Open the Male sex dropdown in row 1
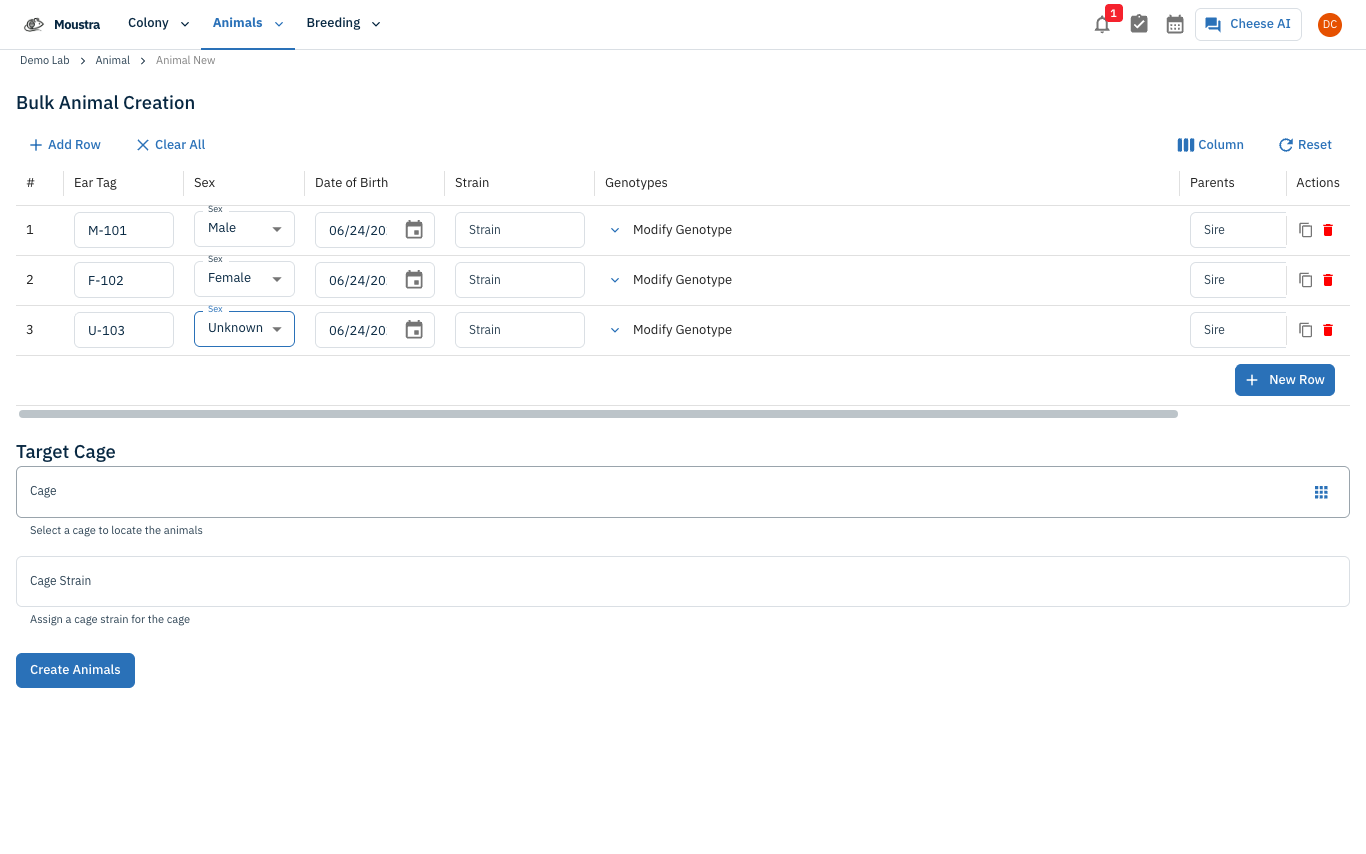 click(x=244, y=229)
